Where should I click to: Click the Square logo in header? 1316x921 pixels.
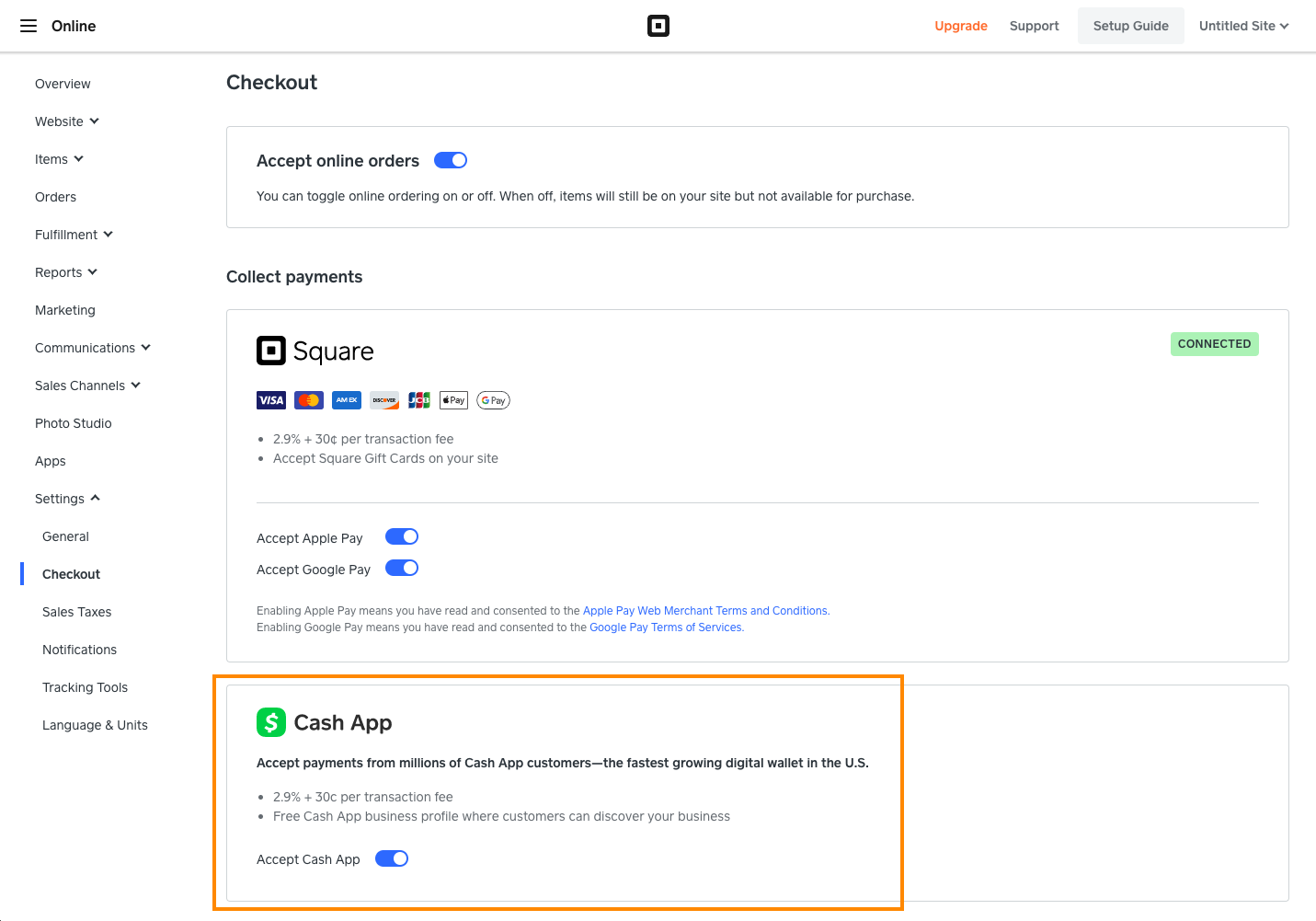point(658,26)
